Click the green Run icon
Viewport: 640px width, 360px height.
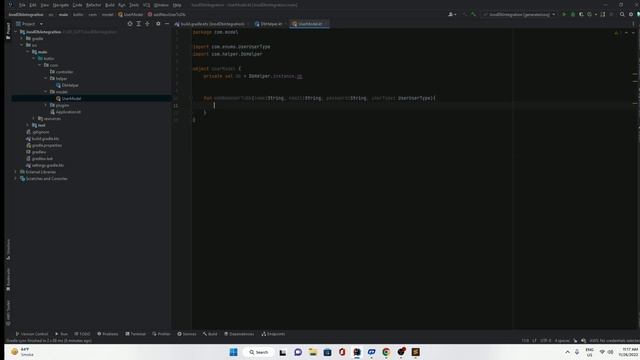tap(564, 14)
